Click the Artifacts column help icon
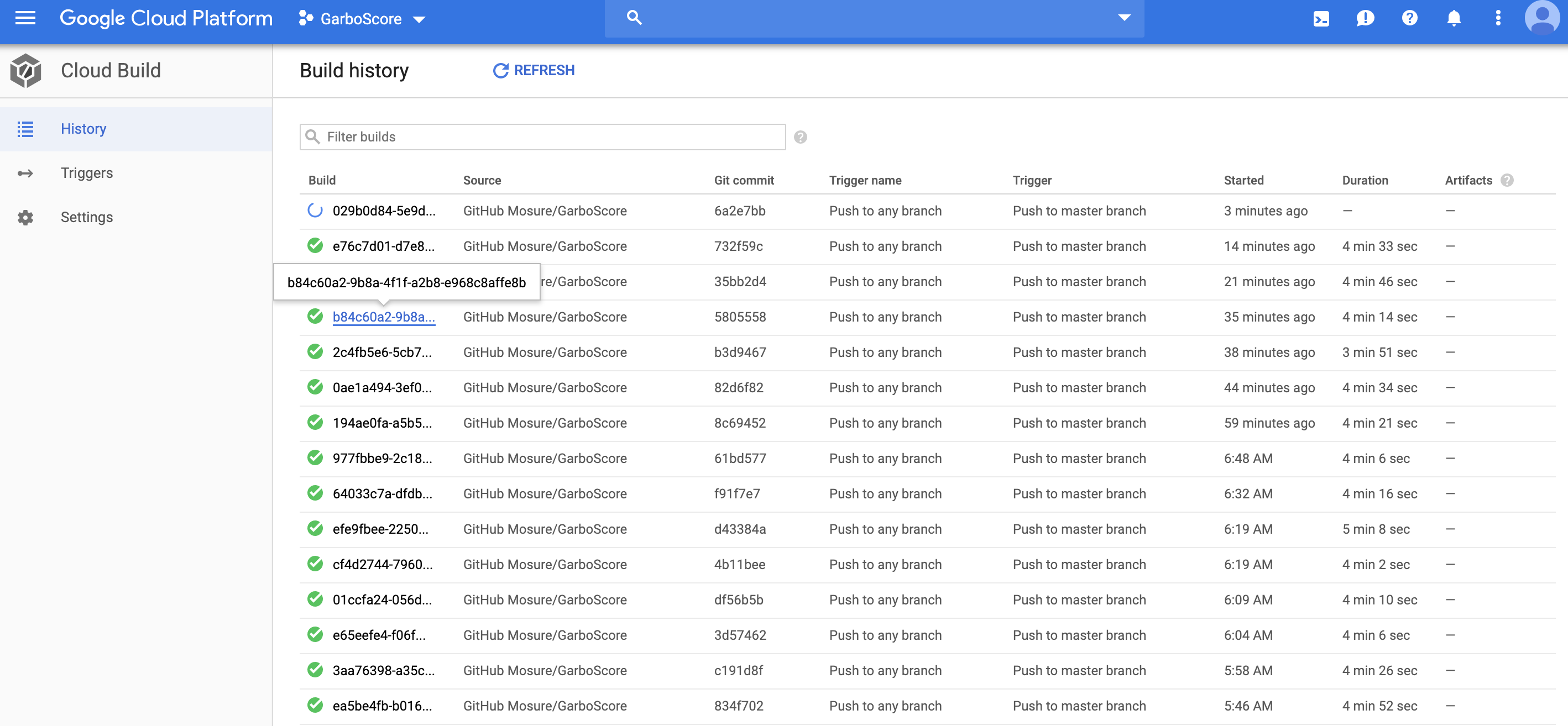The width and height of the screenshot is (1568, 726). coord(1507,181)
